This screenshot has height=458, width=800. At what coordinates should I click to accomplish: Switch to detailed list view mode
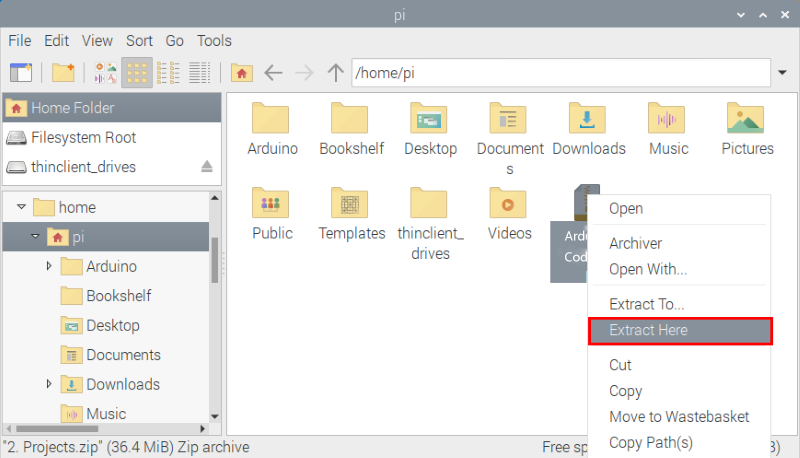(x=199, y=73)
